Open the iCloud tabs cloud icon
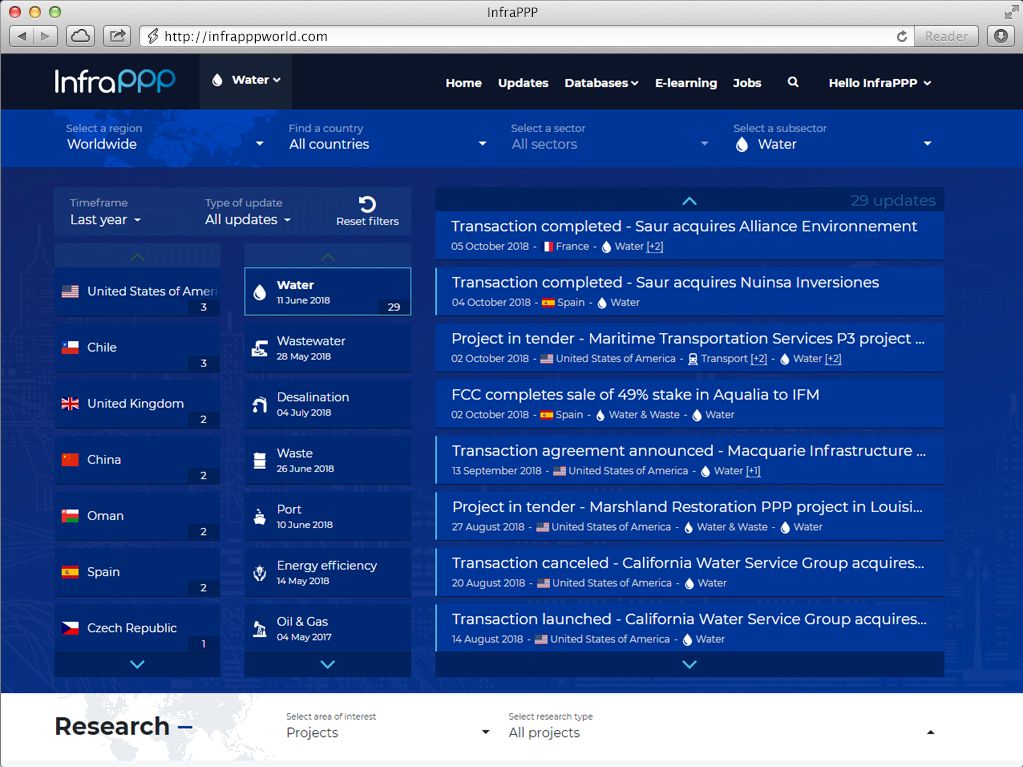This screenshot has height=767, width=1023. [x=81, y=36]
